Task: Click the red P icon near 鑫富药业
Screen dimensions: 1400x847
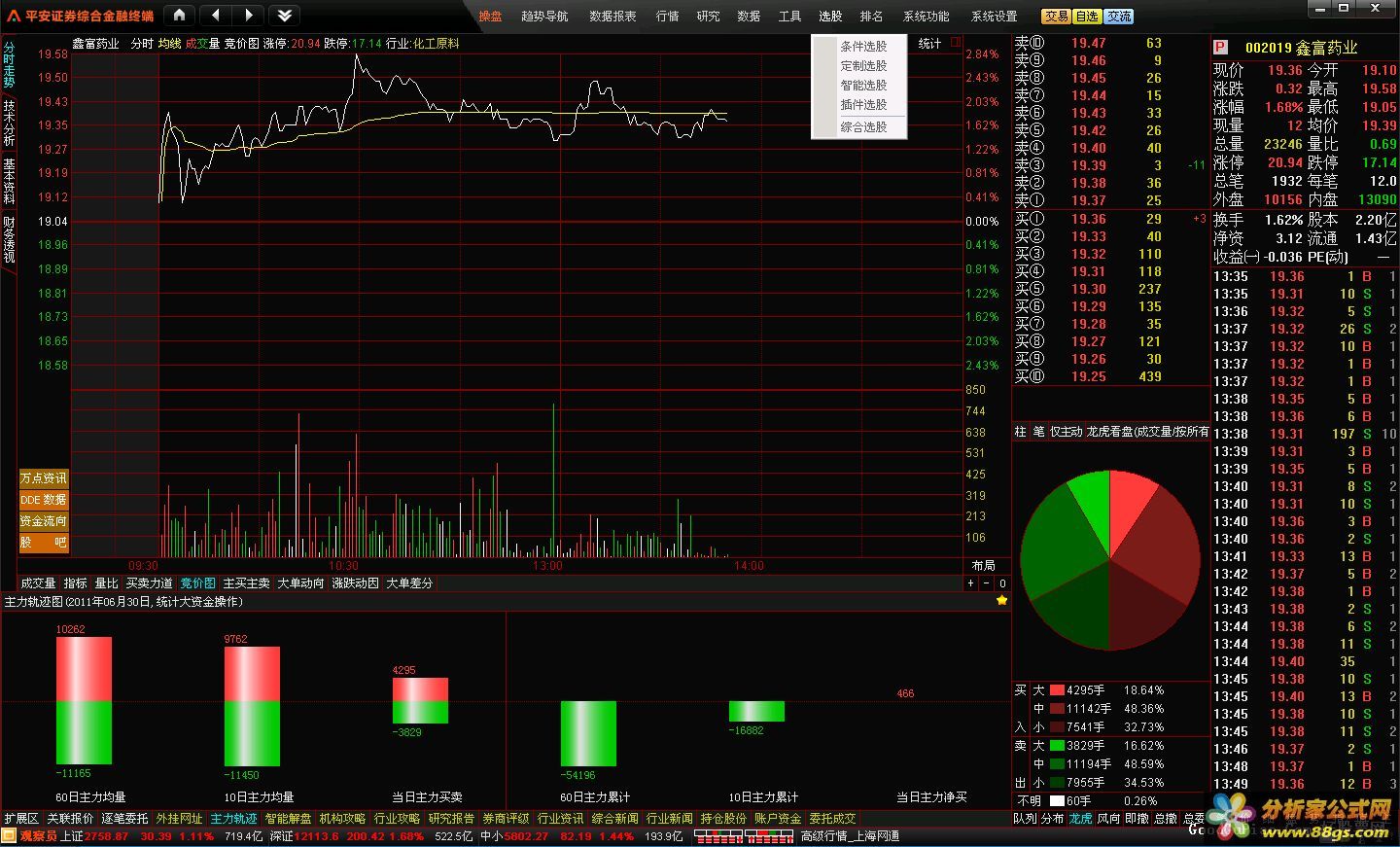Action: pyautogui.click(x=1220, y=47)
